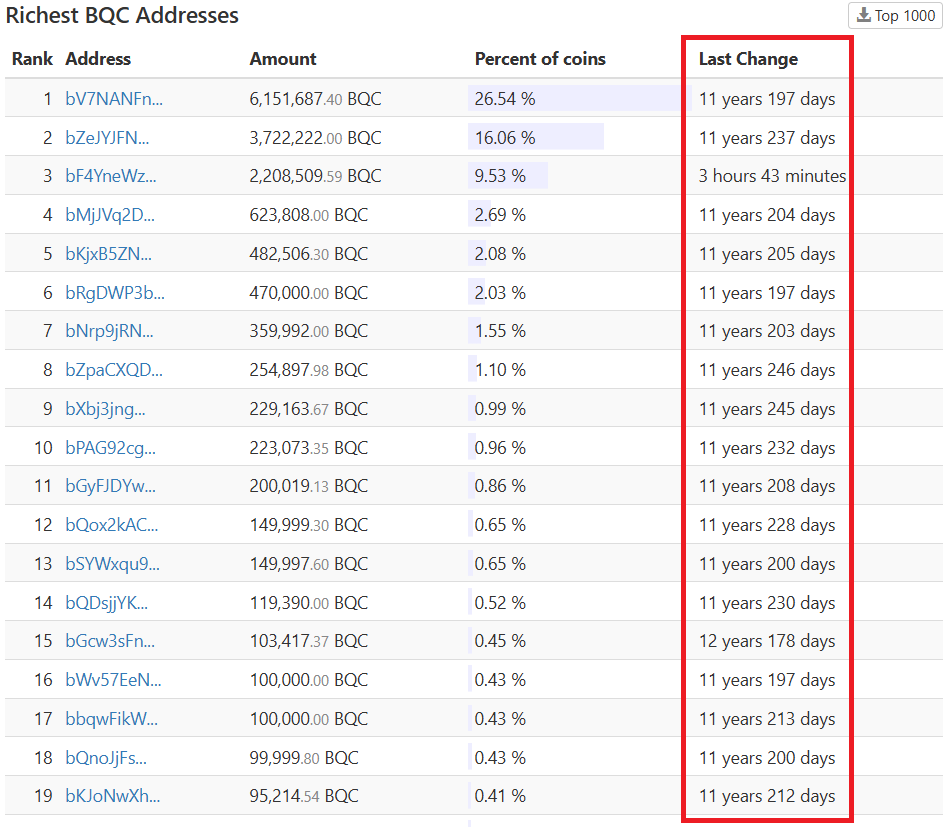Click the 16.06 % percent bar
Viewport: 952px width, 827px height.
pyautogui.click(x=536, y=137)
